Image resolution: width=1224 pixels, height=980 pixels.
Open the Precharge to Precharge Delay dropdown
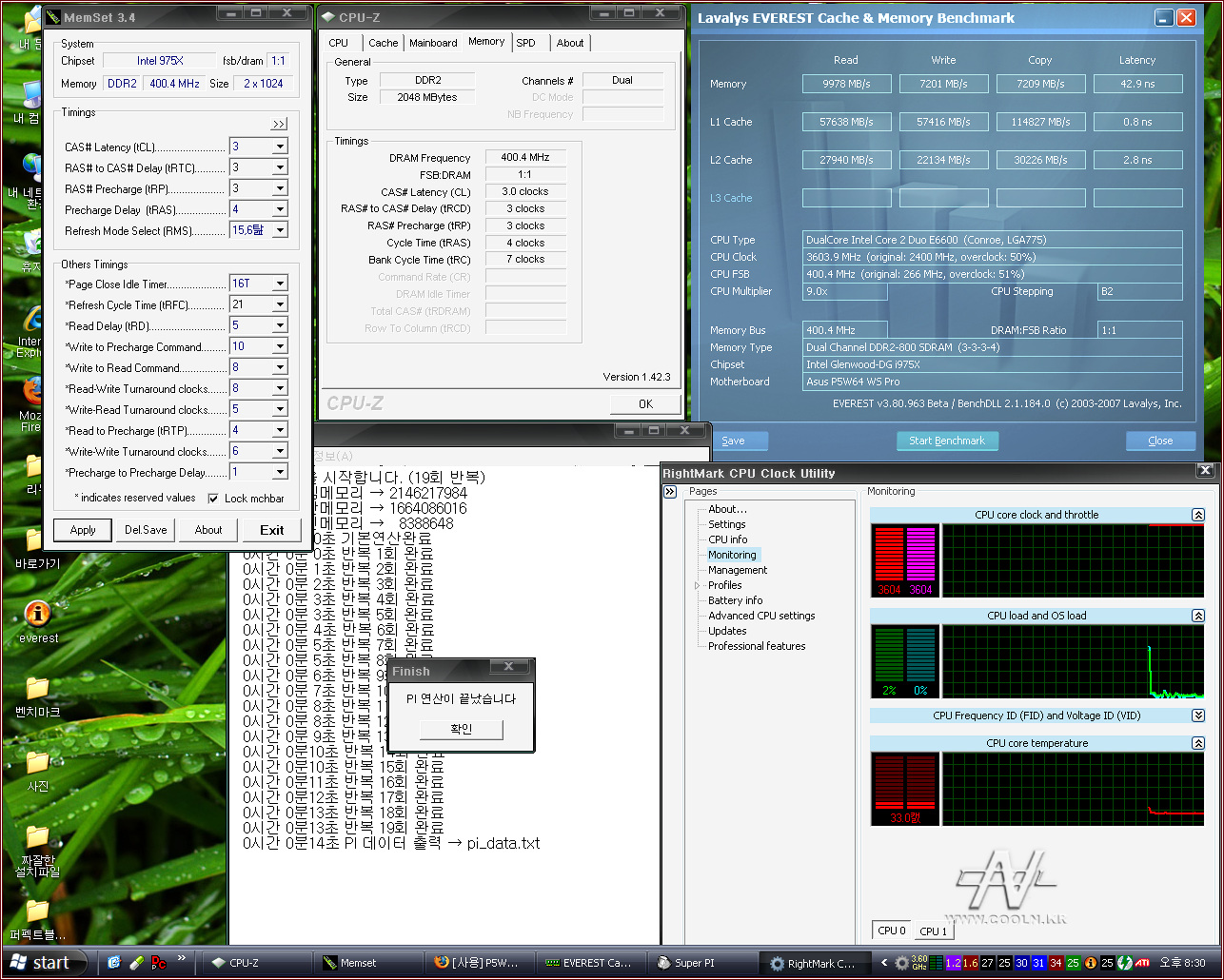(280, 472)
